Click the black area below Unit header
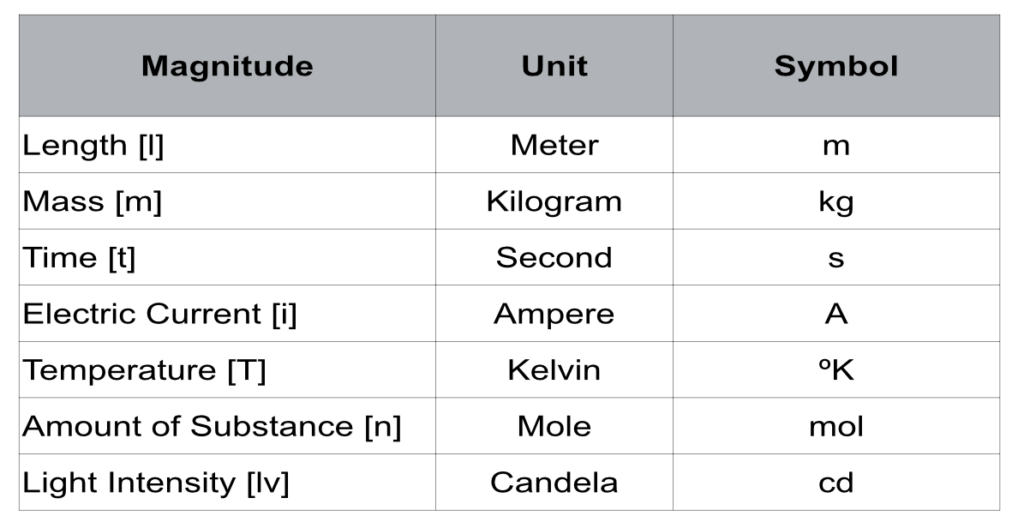The width and height of the screenshot is (1024, 528). 554,300
